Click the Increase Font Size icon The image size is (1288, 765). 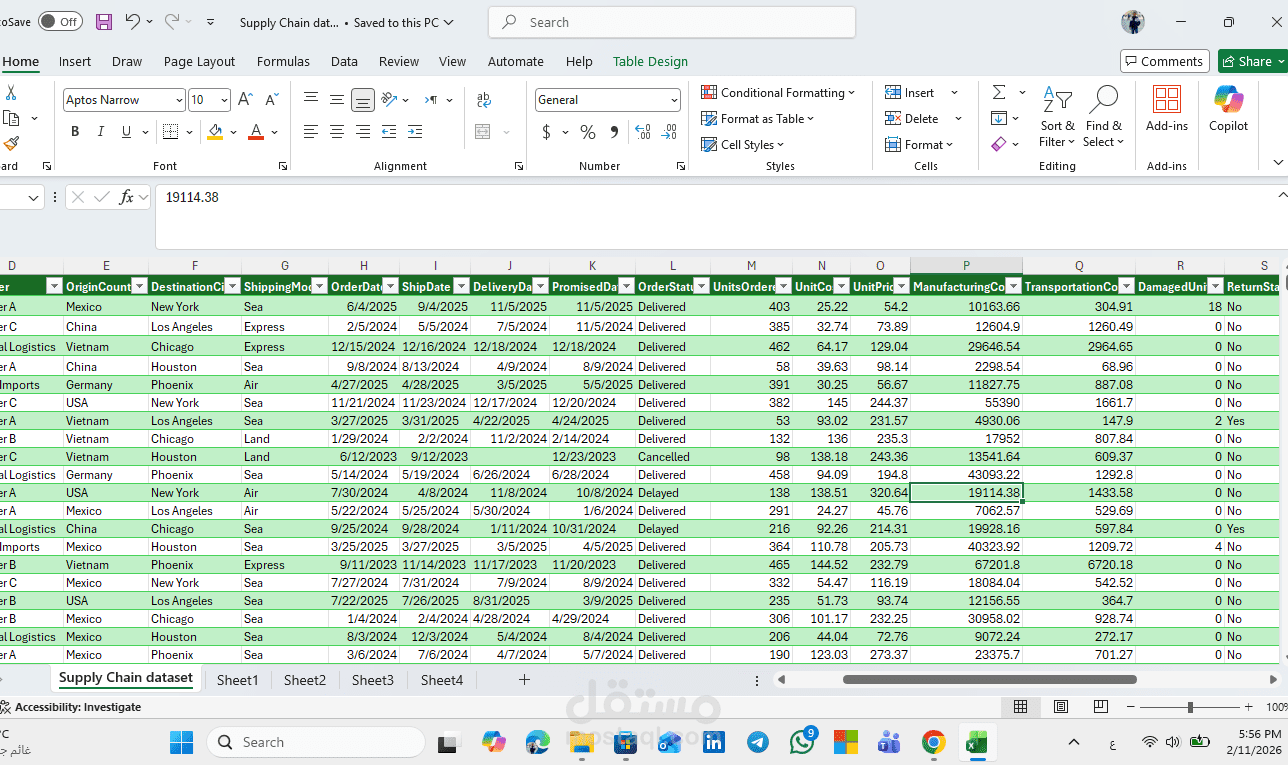[245, 100]
